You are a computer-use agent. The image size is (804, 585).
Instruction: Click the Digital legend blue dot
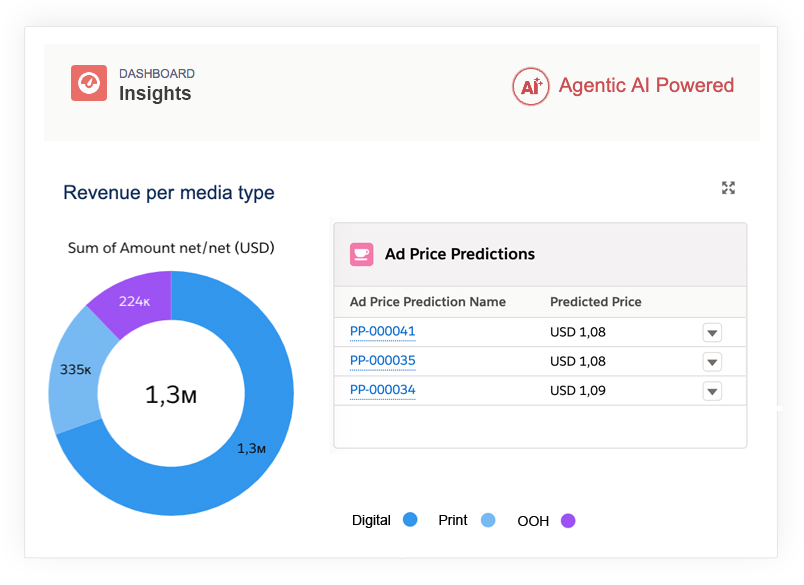point(410,519)
